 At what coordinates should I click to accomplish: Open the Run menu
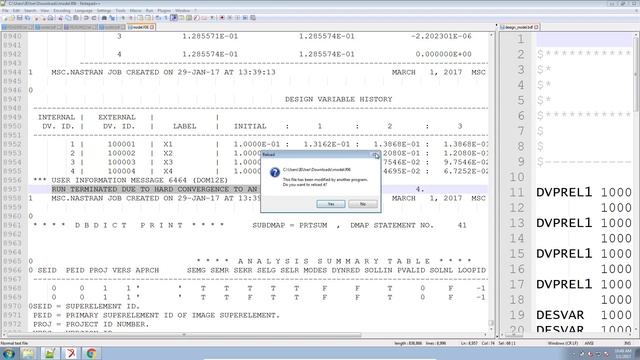(149, 11)
